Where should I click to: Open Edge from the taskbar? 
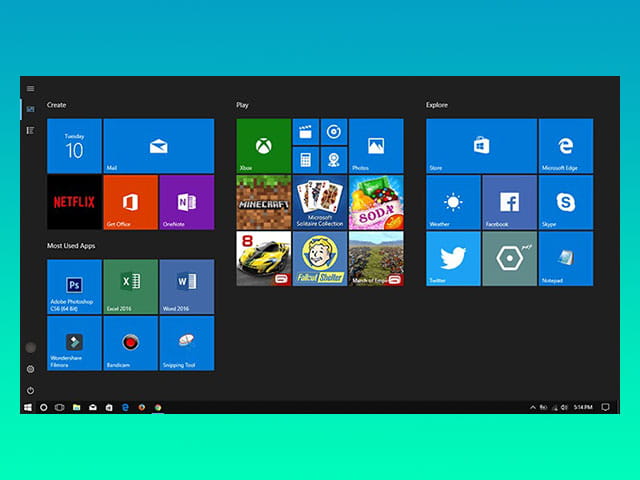[125, 407]
